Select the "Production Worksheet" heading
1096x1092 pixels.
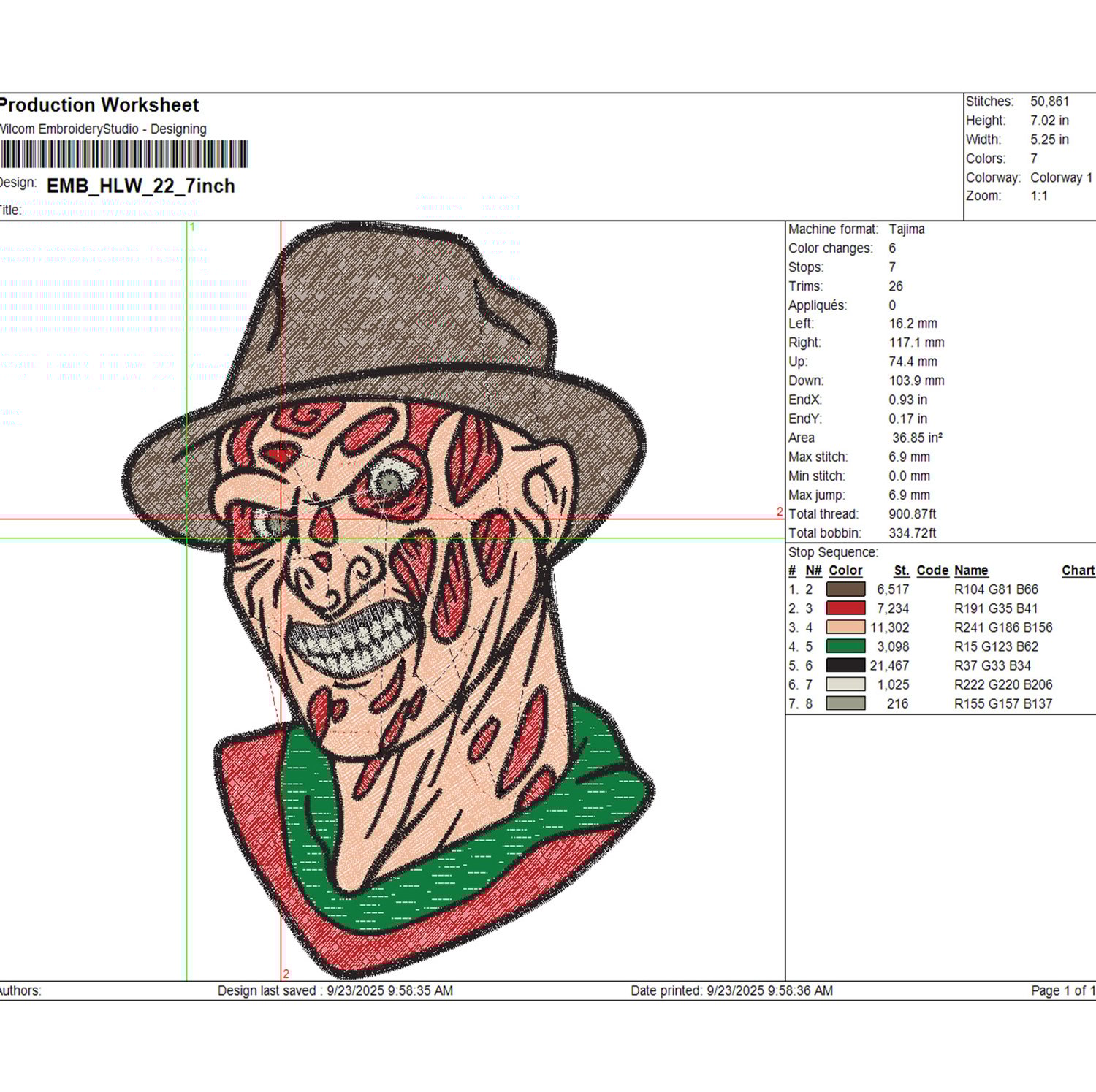99,105
